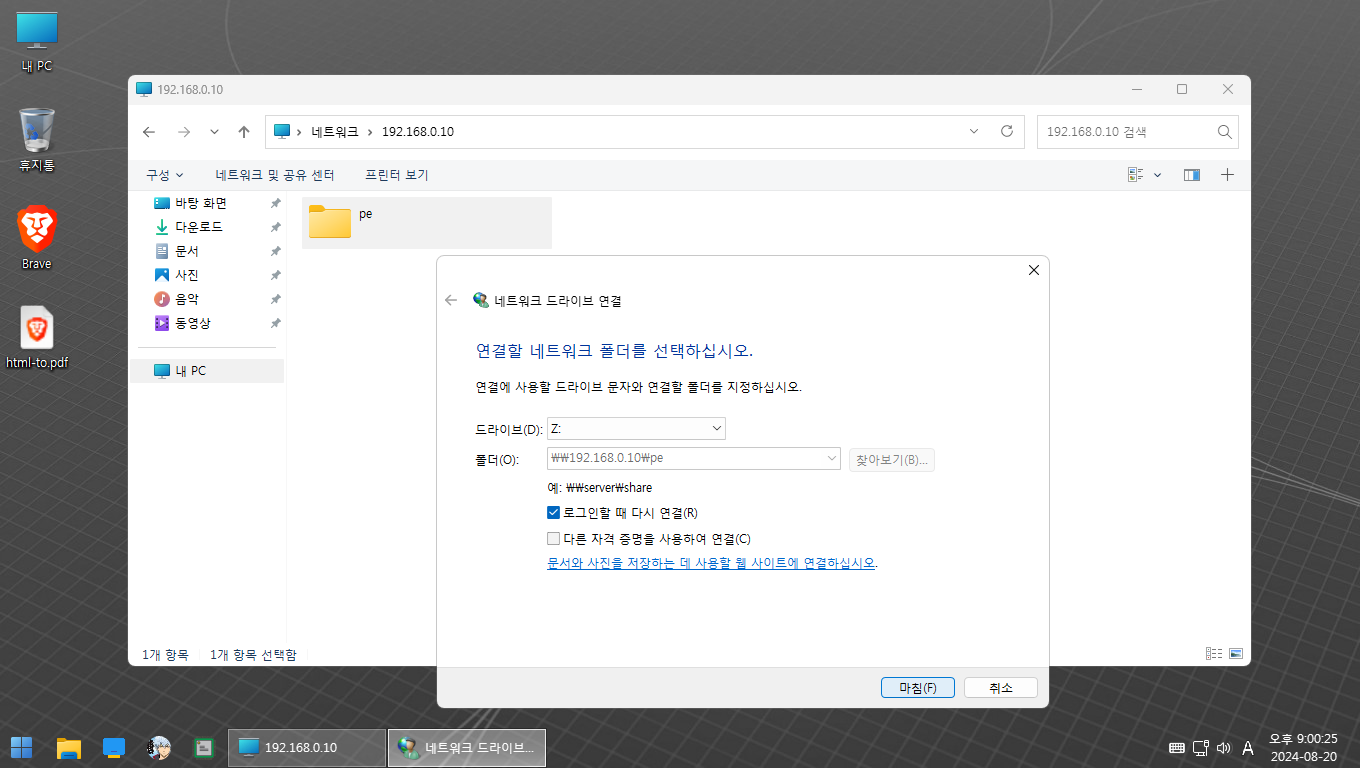Open the 구성 menu
Image resolution: width=1360 pixels, height=768 pixels.
coord(165,175)
